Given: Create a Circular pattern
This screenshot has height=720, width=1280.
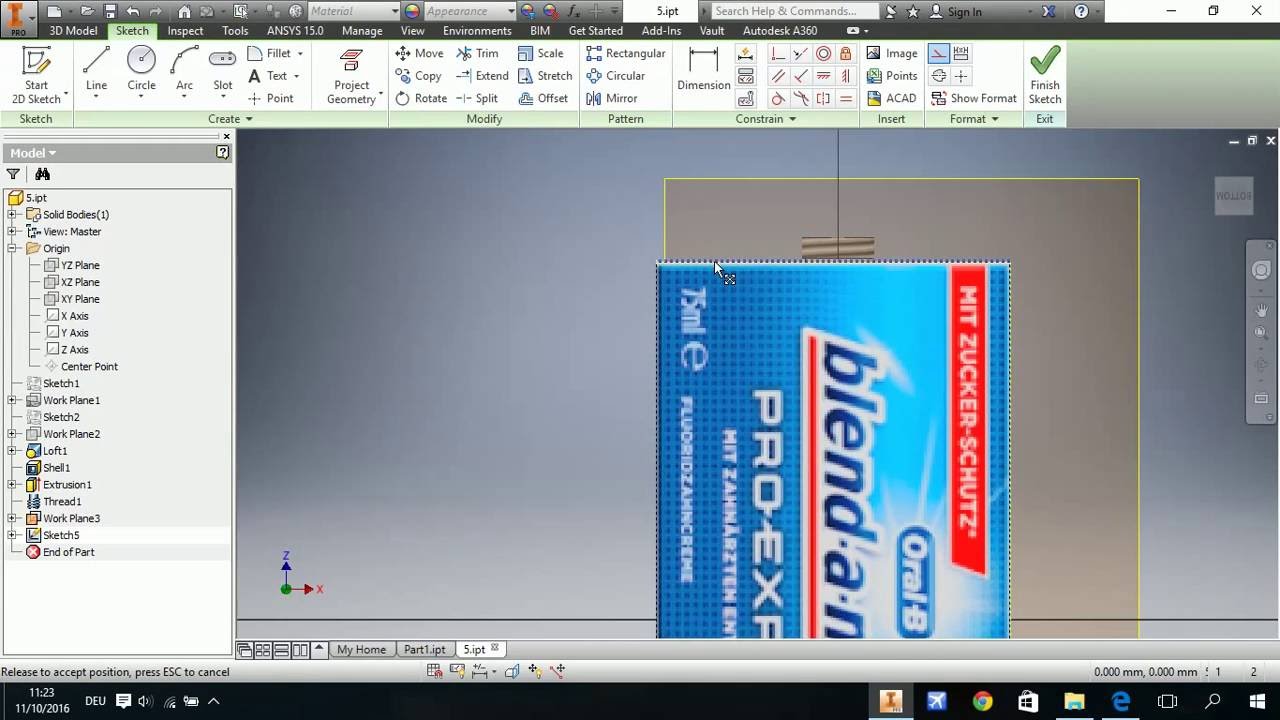Looking at the screenshot, I should pyautogui.click(x=616, y=76).
